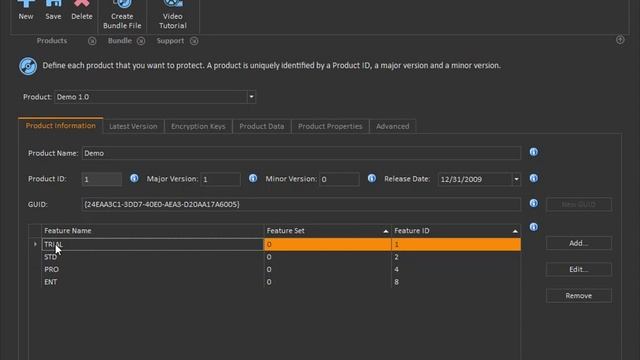Click the Major Version field

pos(220,179)
